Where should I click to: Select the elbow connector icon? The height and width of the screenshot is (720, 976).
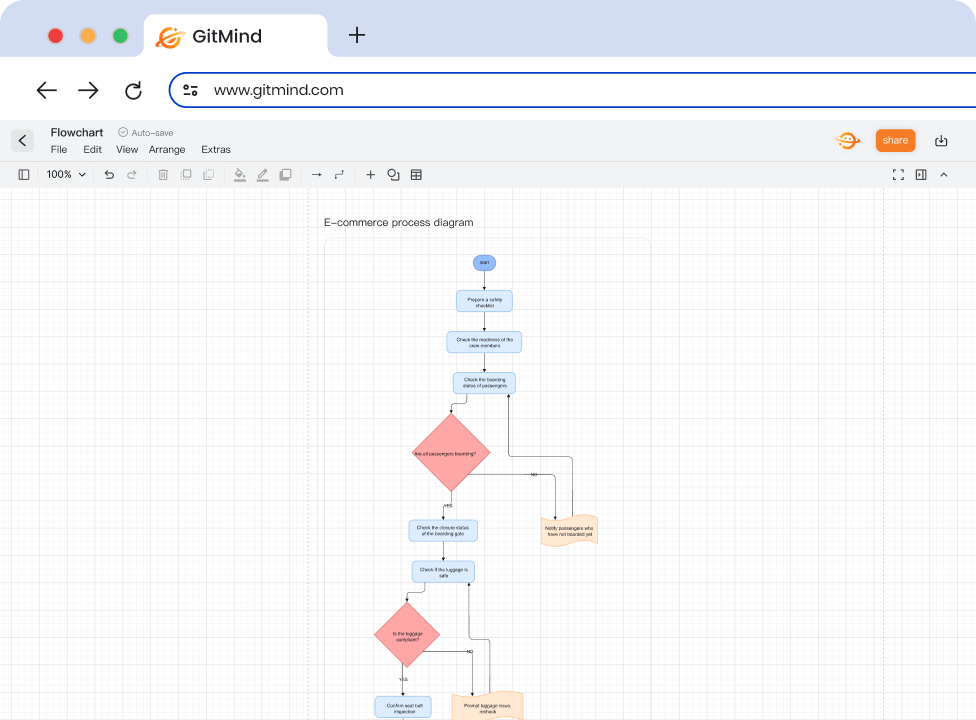(339, 174)
